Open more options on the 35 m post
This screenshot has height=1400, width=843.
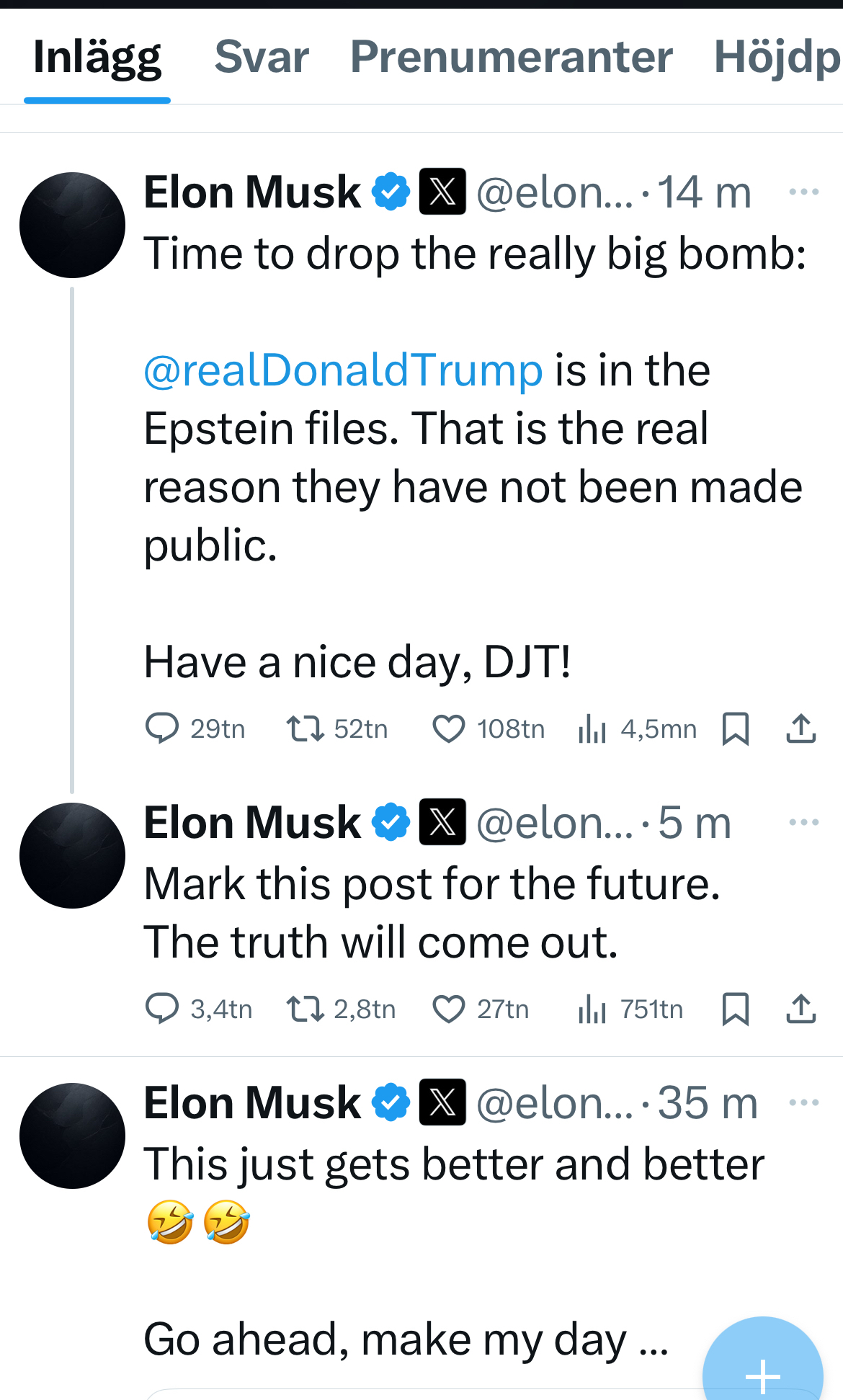coord(803,1102)
